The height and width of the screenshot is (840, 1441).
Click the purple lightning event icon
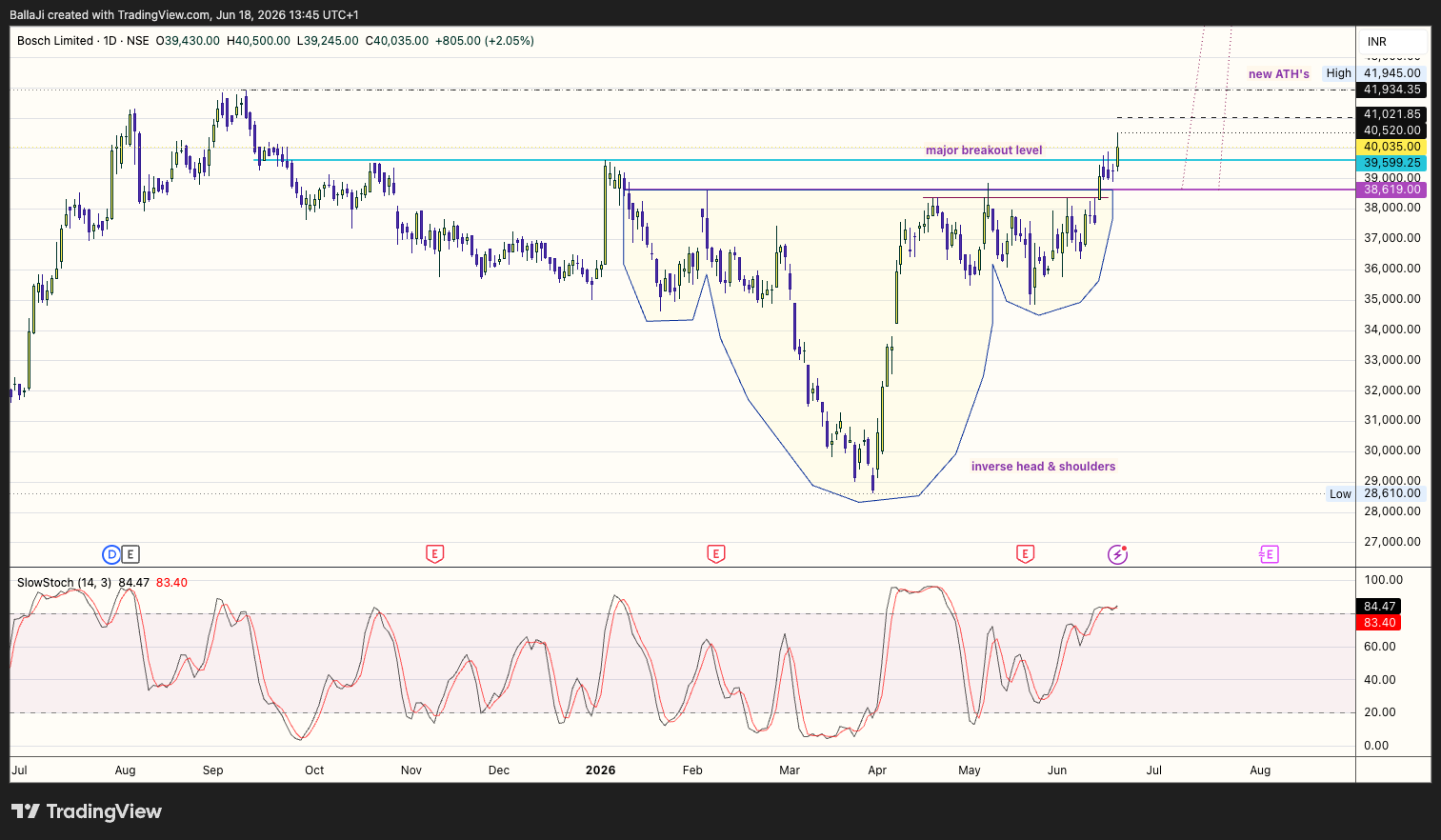1118,554
